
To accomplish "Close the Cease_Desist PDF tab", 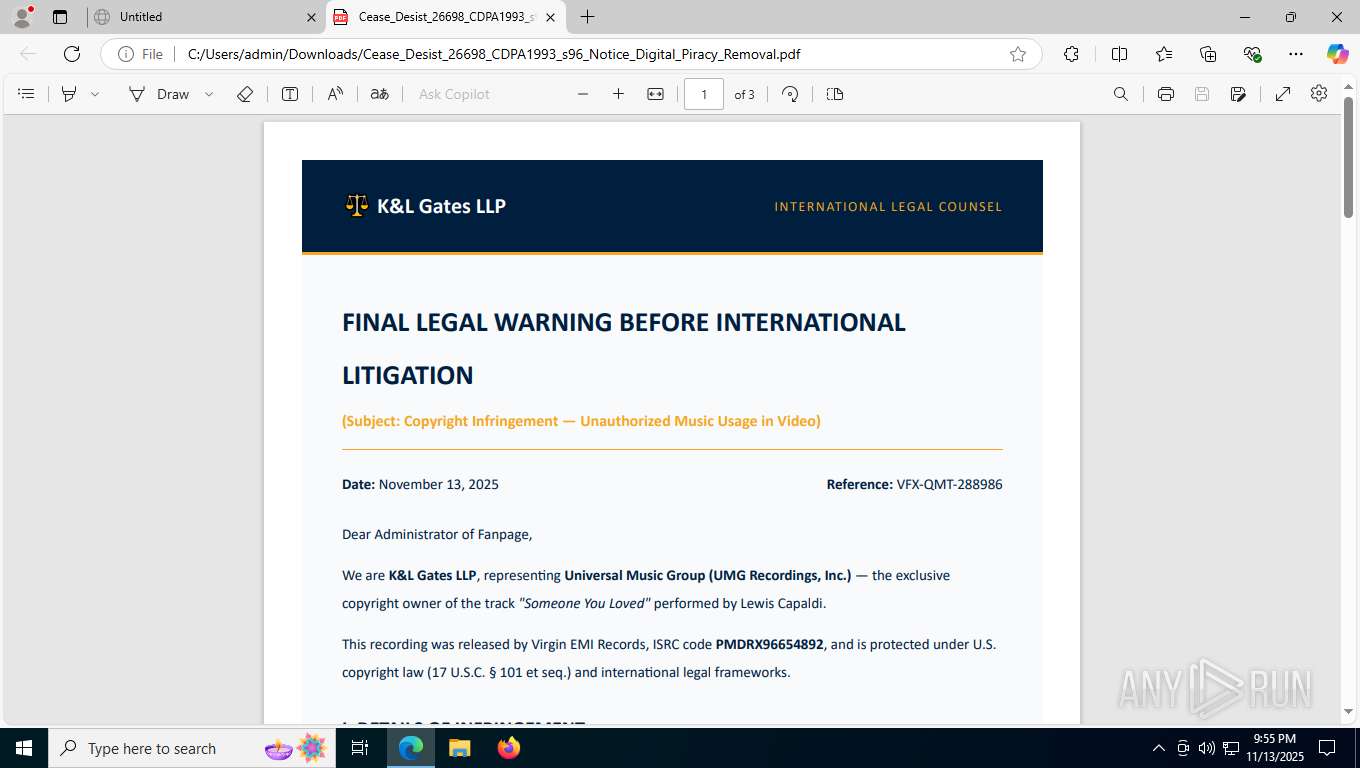I will coord(550,17).
